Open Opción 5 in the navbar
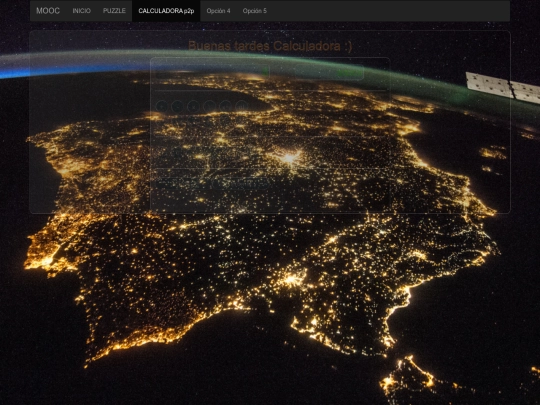The height and width of the screenshot is (405, 540). (x=255, y=11)
